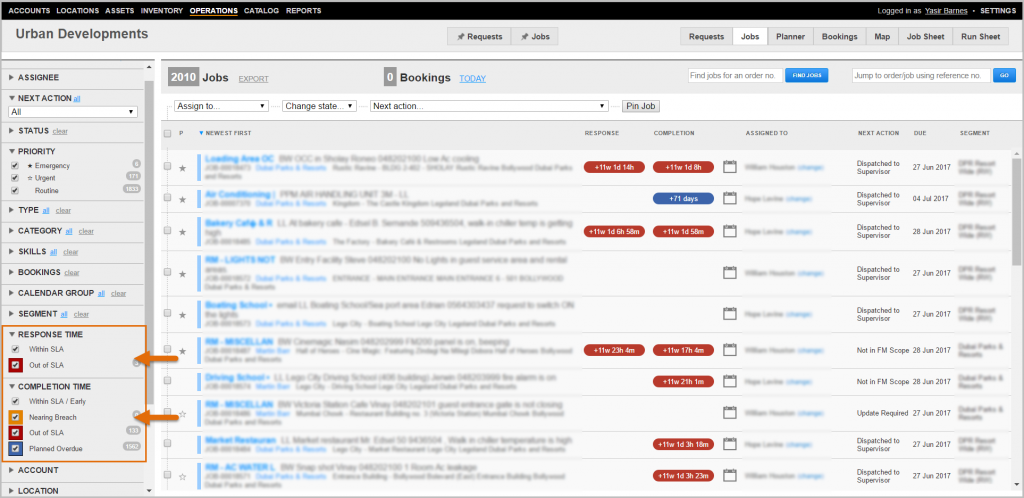1024x498 pixels.
Task: Click the pinned Requests button with pin icon
Action: tap(479, 37)
